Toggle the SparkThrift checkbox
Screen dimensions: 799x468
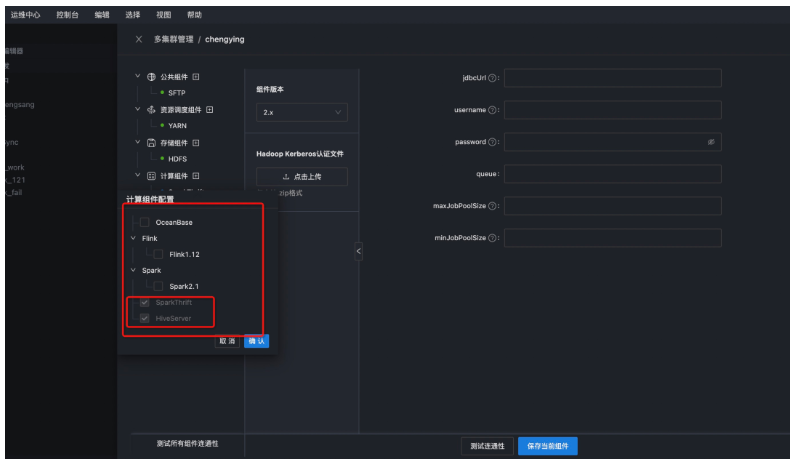(x=145, y=302)
